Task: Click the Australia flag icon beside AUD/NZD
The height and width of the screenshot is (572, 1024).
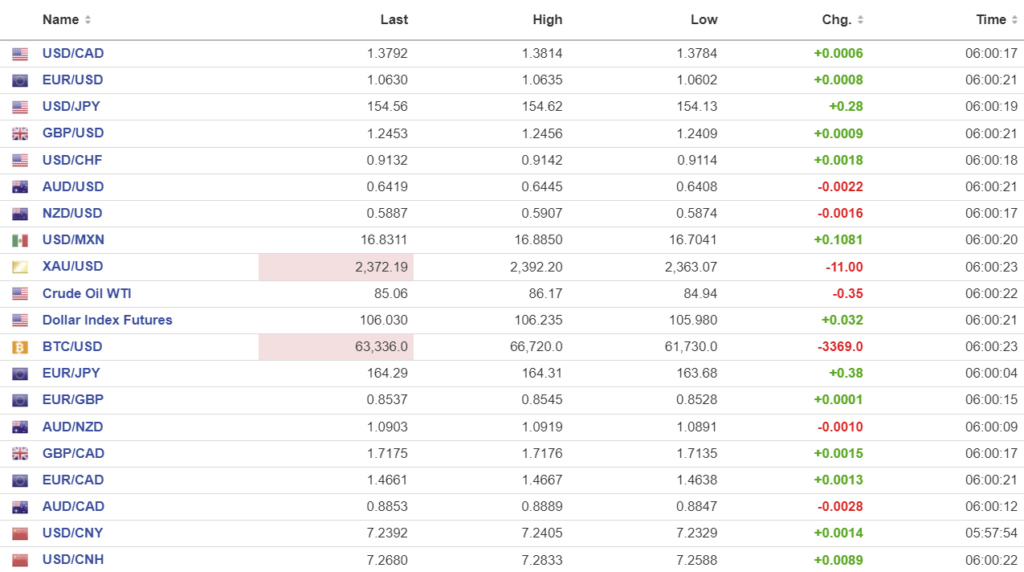Action: point(20,427)
